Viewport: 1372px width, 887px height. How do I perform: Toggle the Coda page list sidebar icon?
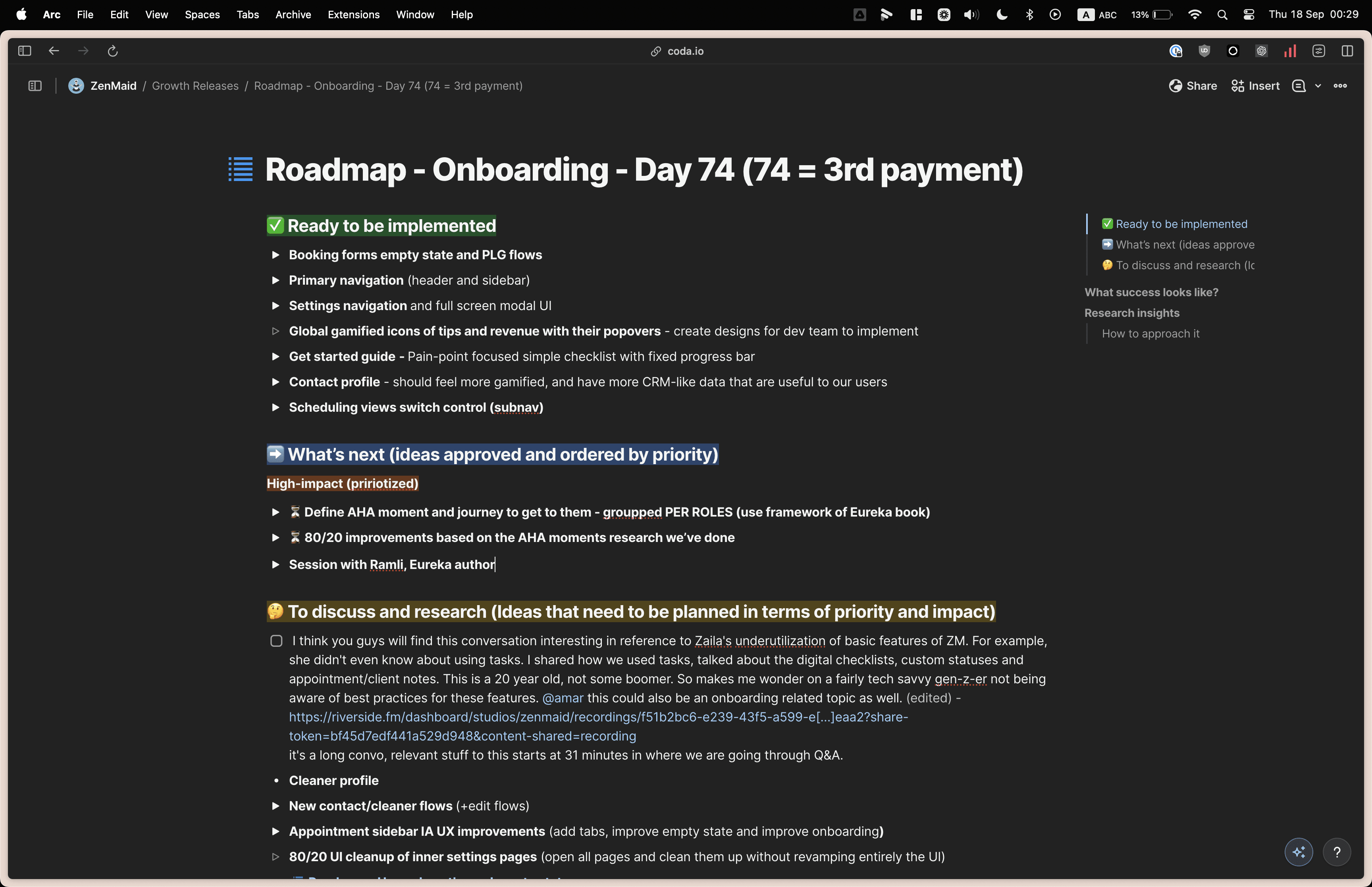coord(35,86)
